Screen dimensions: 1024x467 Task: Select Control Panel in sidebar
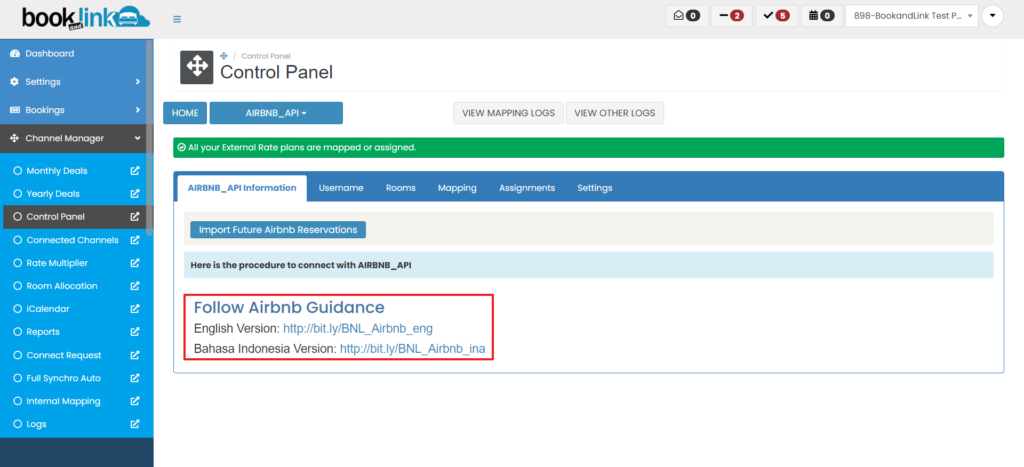[56, 217]
